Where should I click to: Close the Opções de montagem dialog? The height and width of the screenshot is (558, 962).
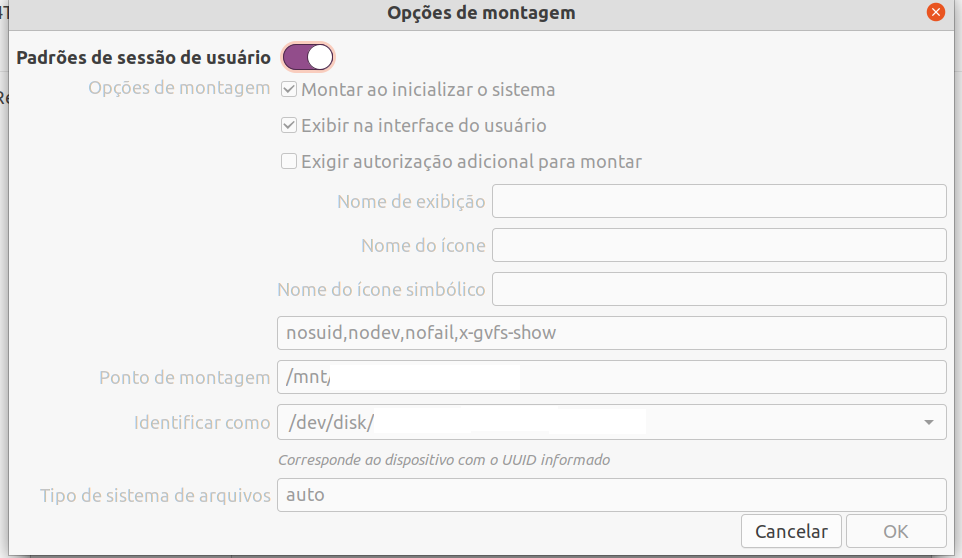coord(936,12)
